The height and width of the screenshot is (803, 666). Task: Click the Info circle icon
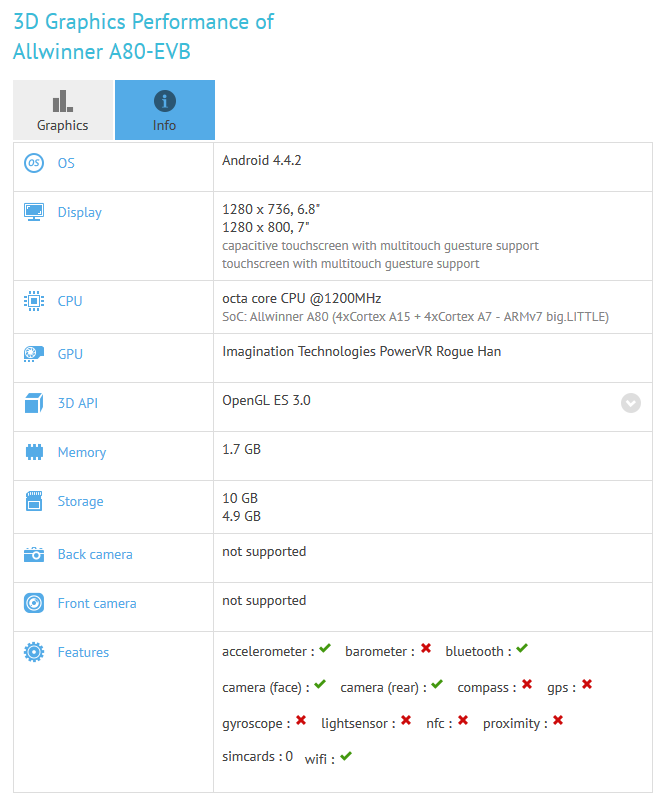click(165, 101)
